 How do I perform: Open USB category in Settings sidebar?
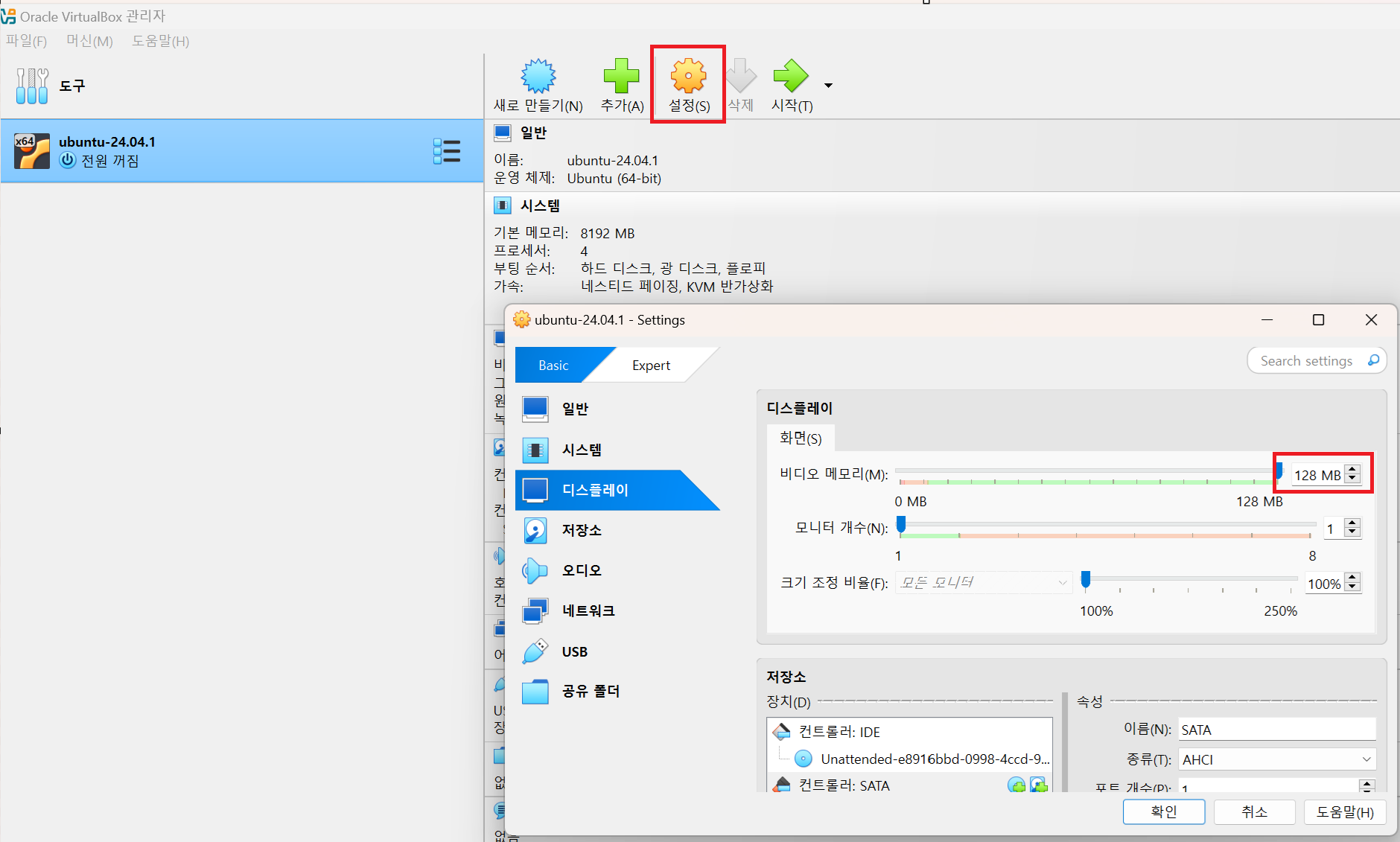pyautogui.click(x=617, y=651)
